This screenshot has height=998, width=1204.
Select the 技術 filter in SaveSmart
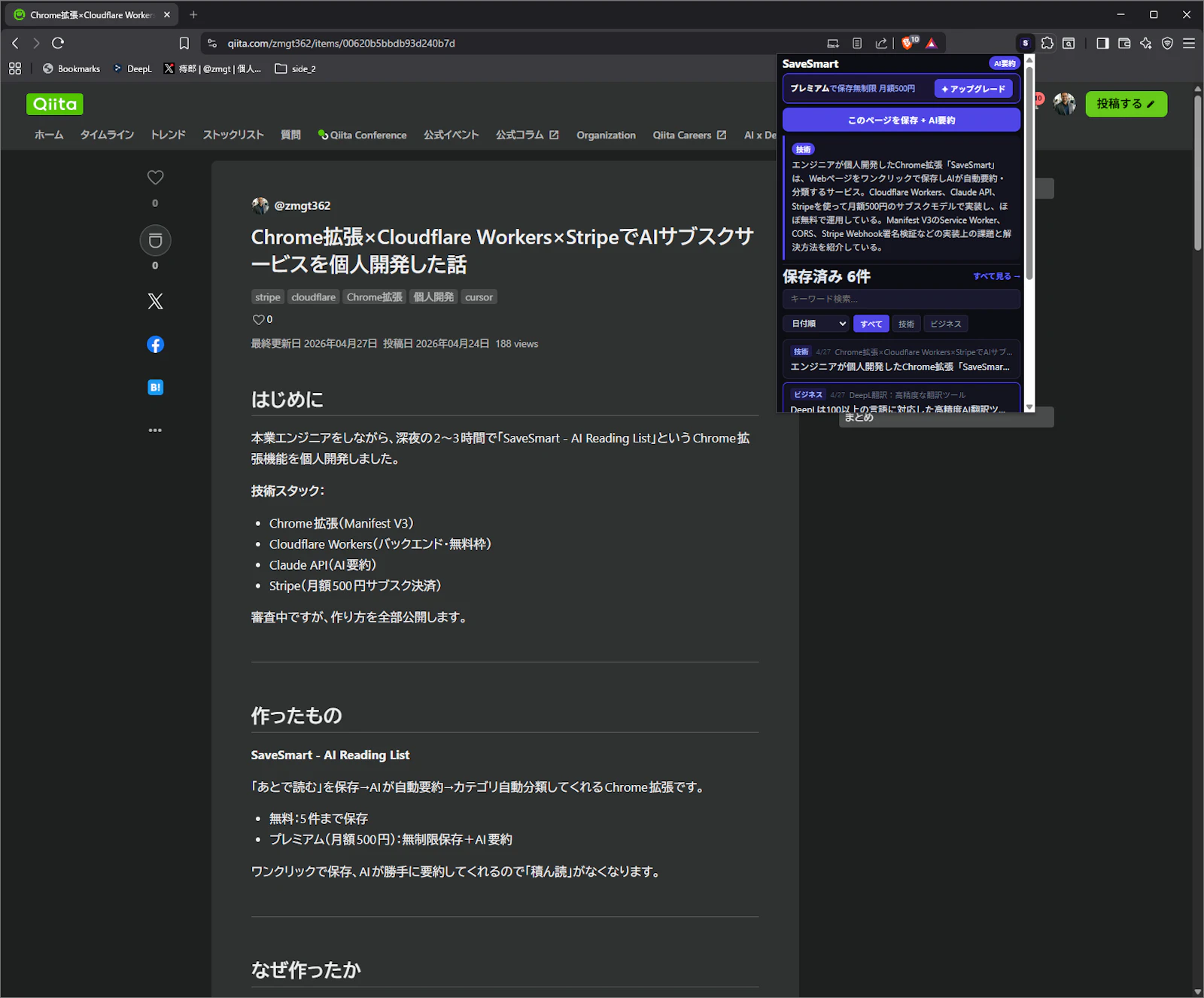[x=906, y=324]
